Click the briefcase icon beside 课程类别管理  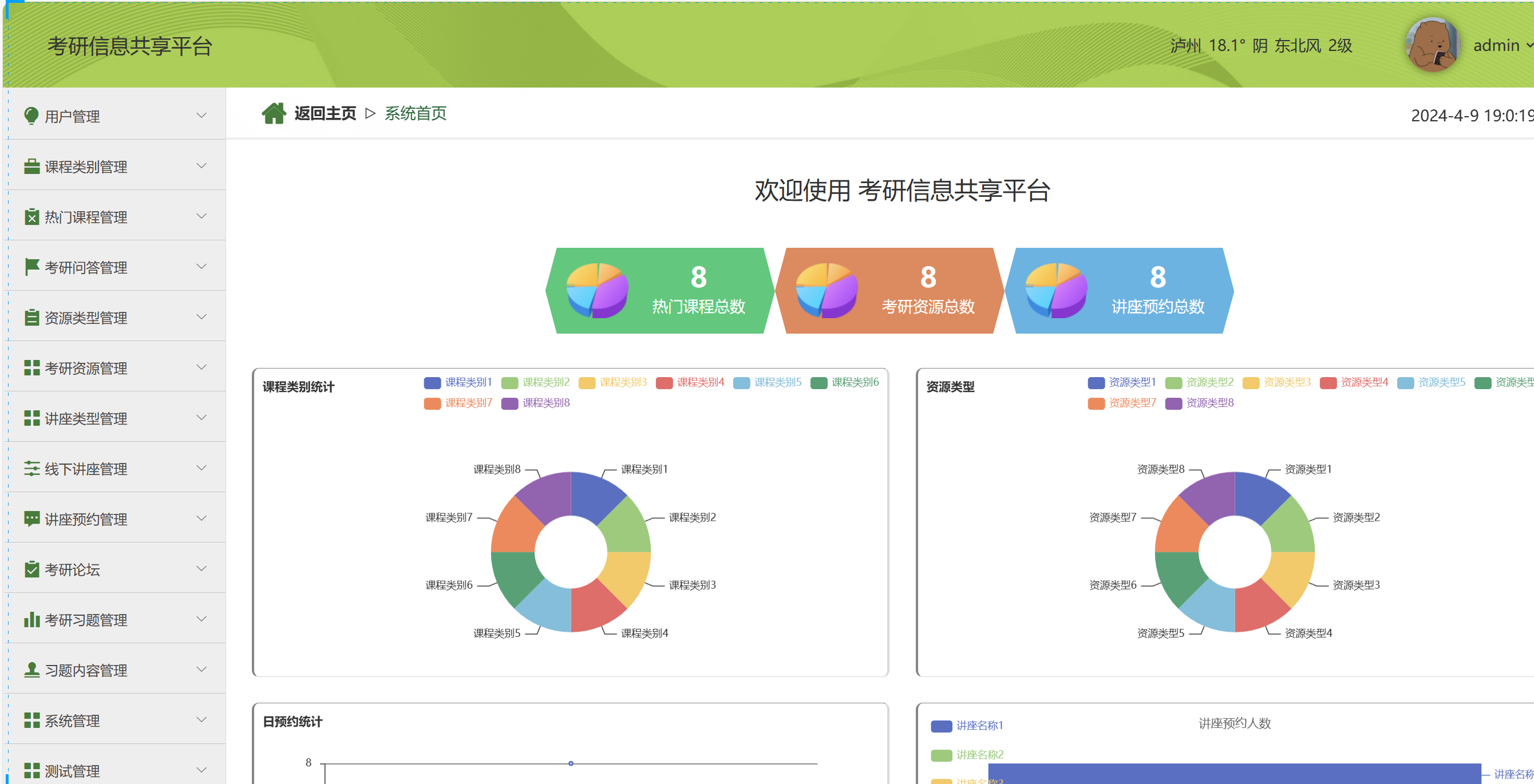tap(31, 166)
